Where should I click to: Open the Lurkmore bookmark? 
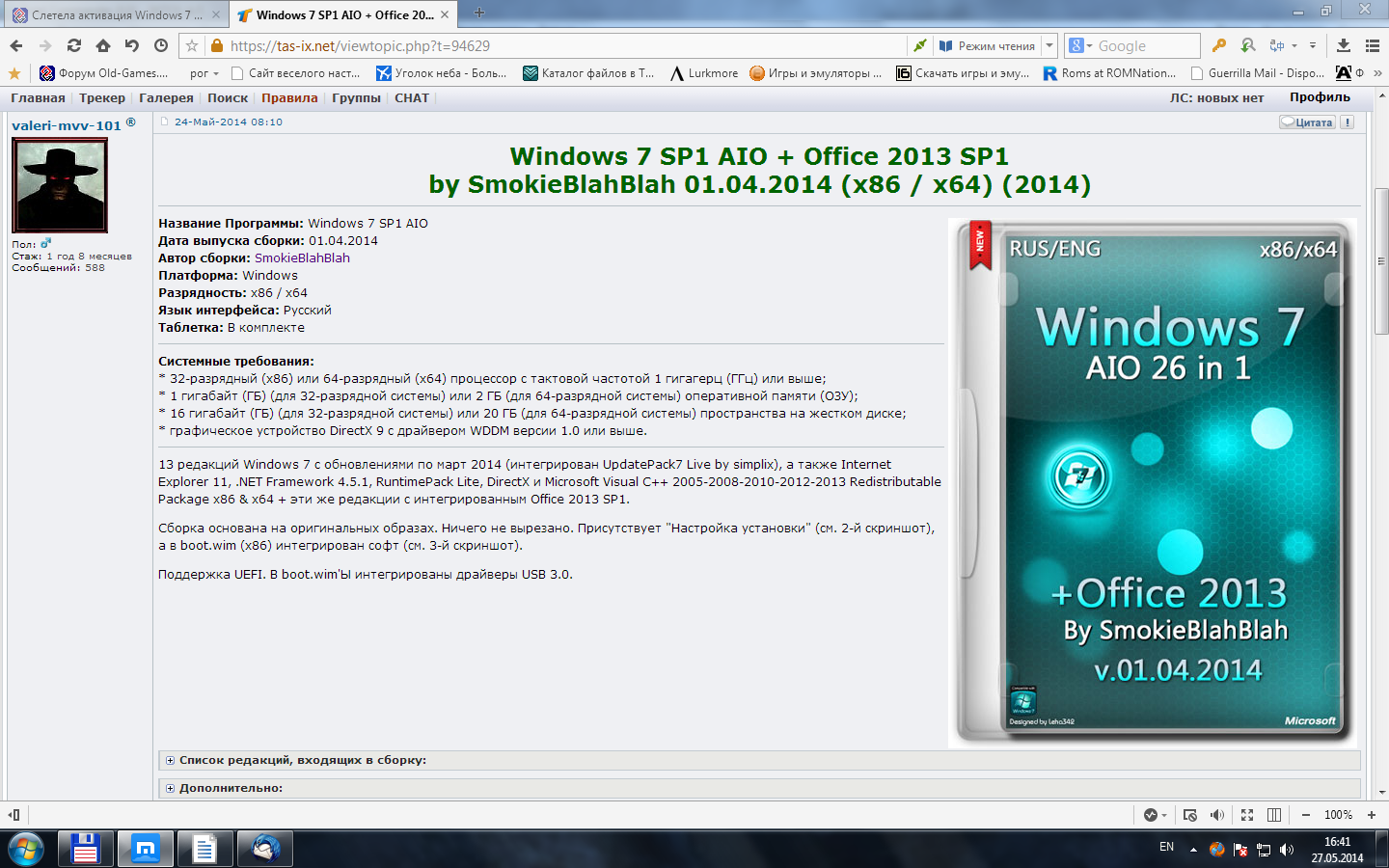click(704, 73)
